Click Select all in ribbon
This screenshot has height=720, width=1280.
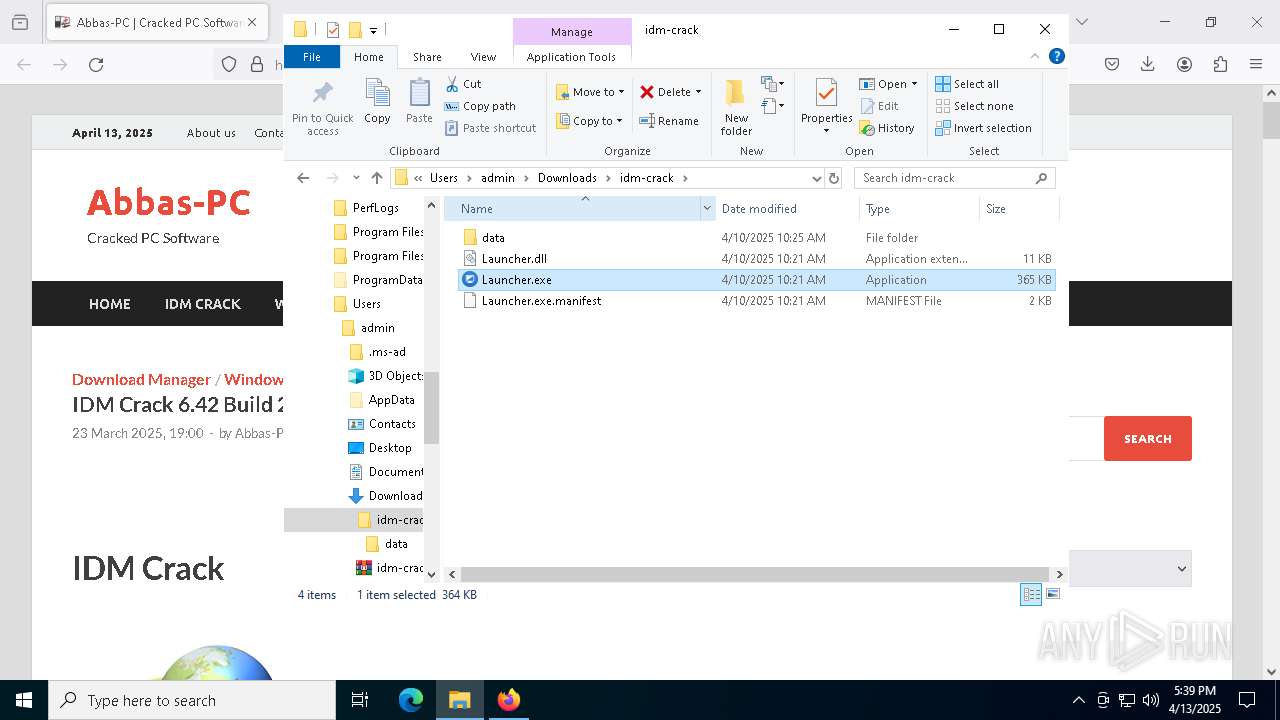(x=967, y=84)
